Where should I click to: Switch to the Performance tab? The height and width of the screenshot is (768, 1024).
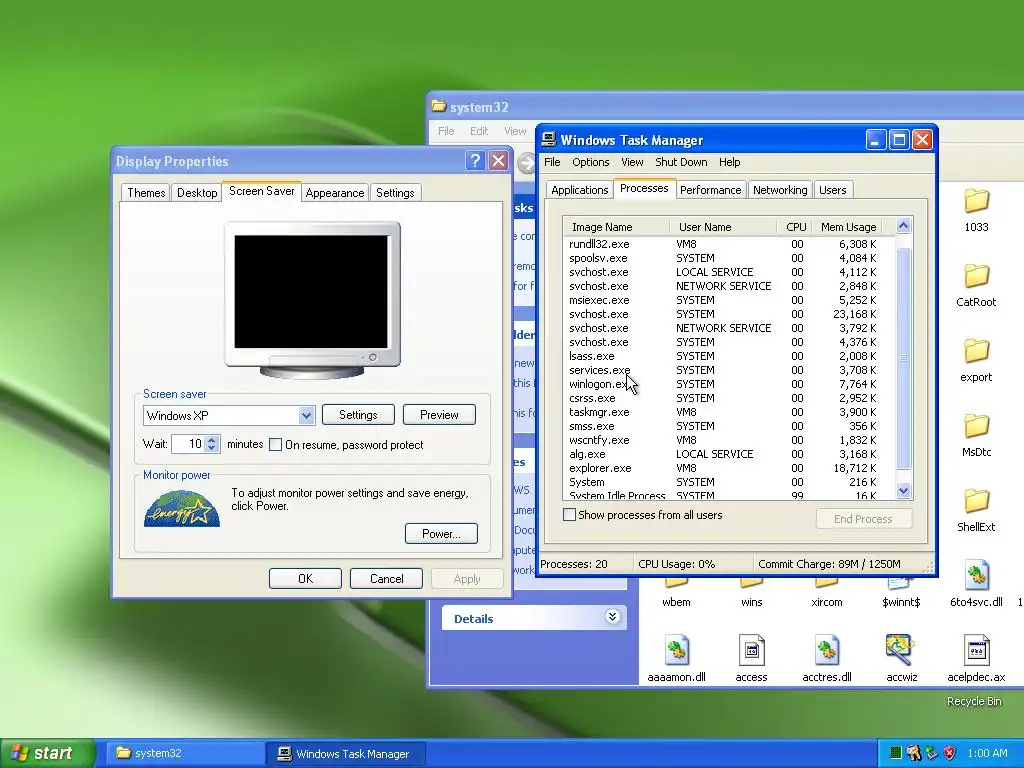[x=711, y=190]
